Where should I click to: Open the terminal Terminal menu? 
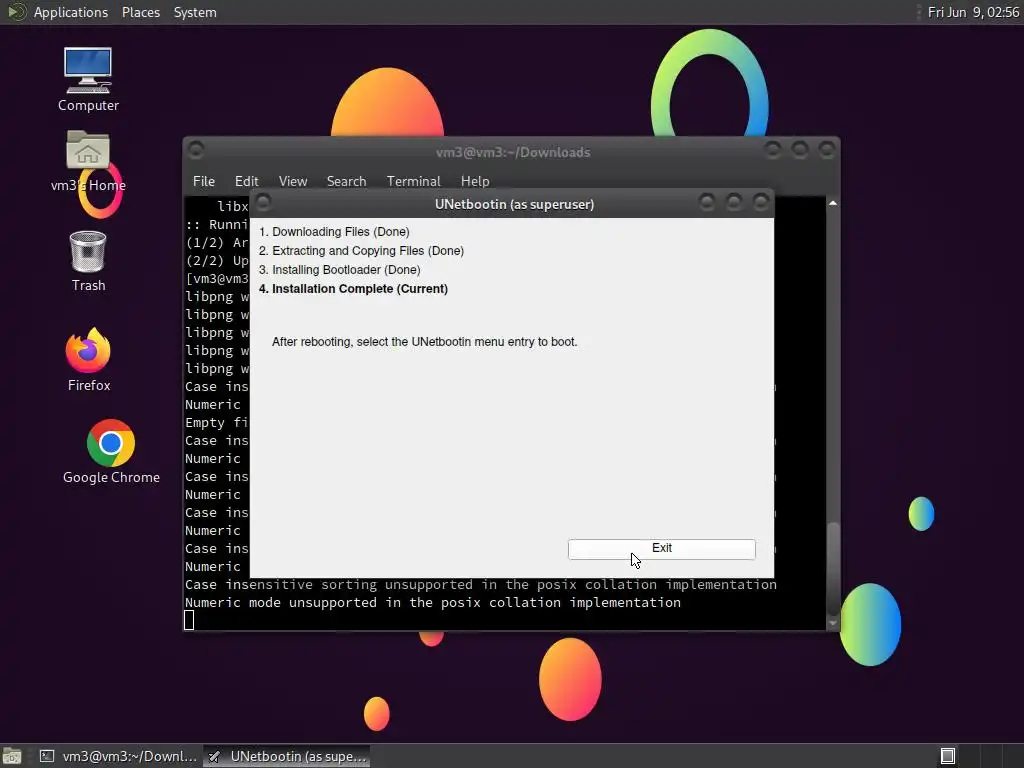pos(413,181)
